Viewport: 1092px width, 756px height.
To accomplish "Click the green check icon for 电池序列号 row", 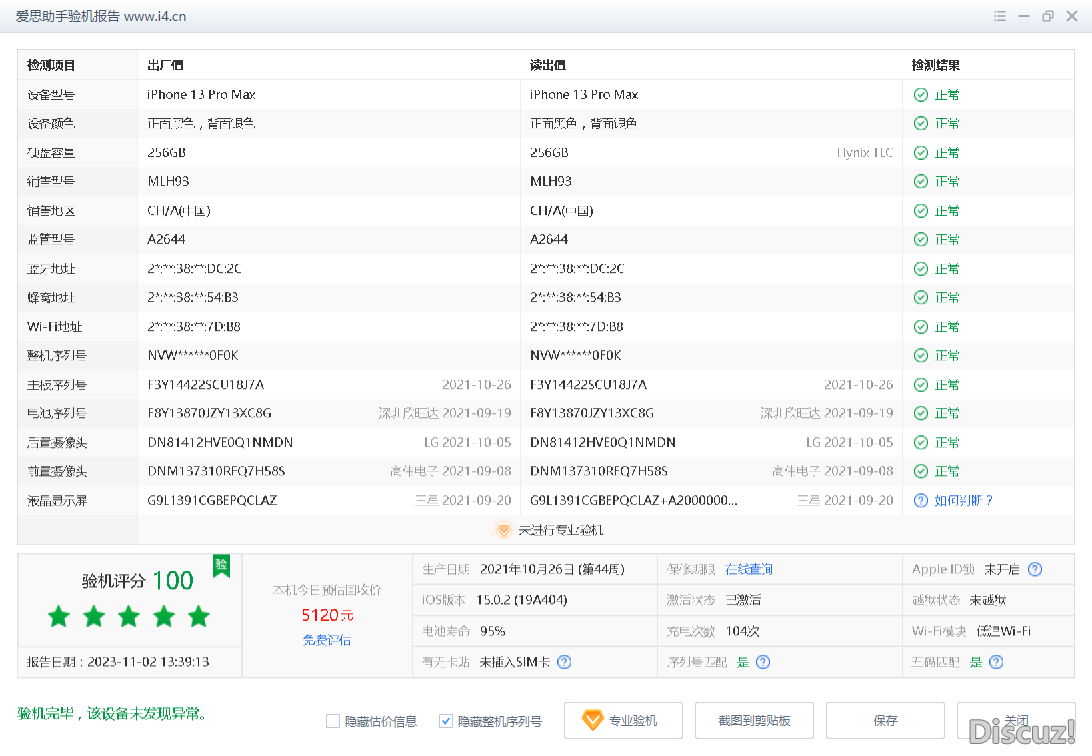I will [921, 413].
